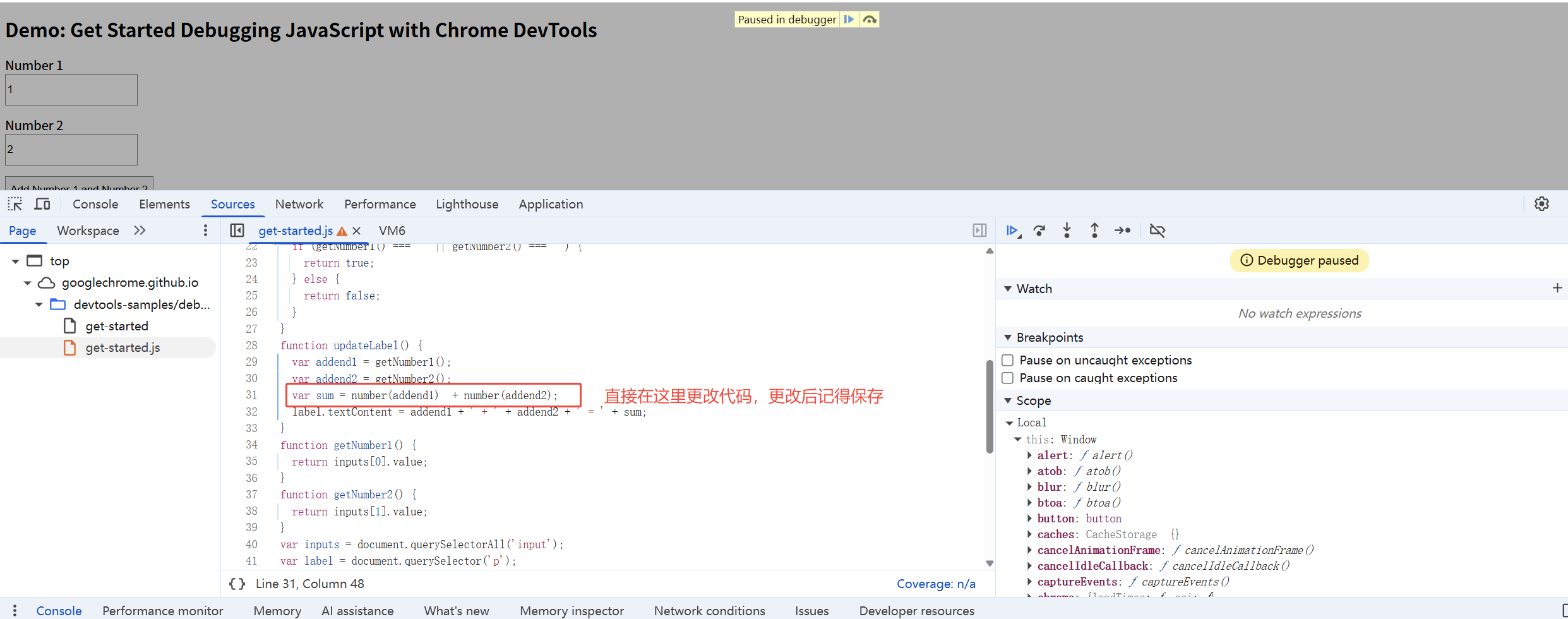Collapse the this: Window entry

click(x=1018, y=439)
